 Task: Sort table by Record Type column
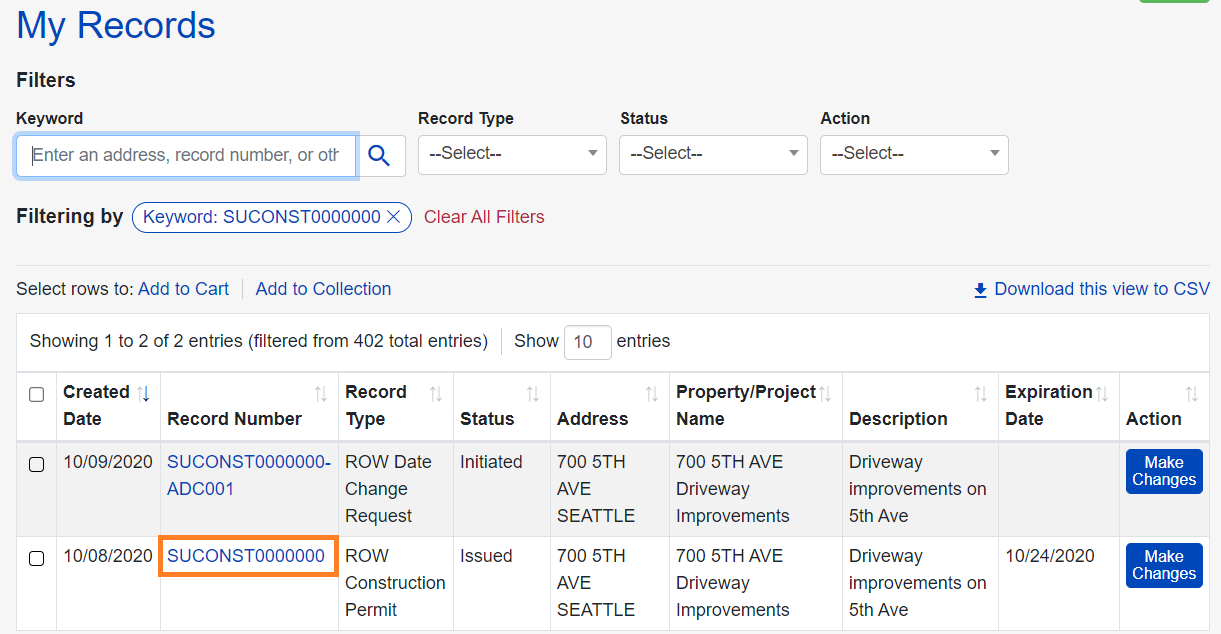pos(435,394)
